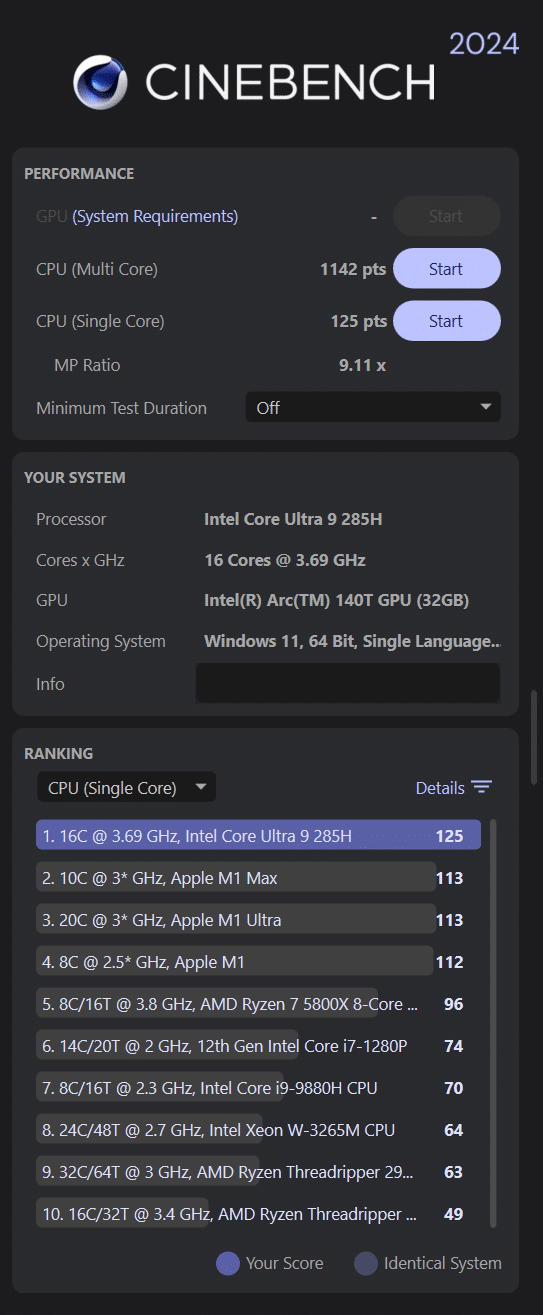Click the 125 pts single core score
Image resolution: width=543 pixels, height=1315 pixels.
tap(359, 321)
